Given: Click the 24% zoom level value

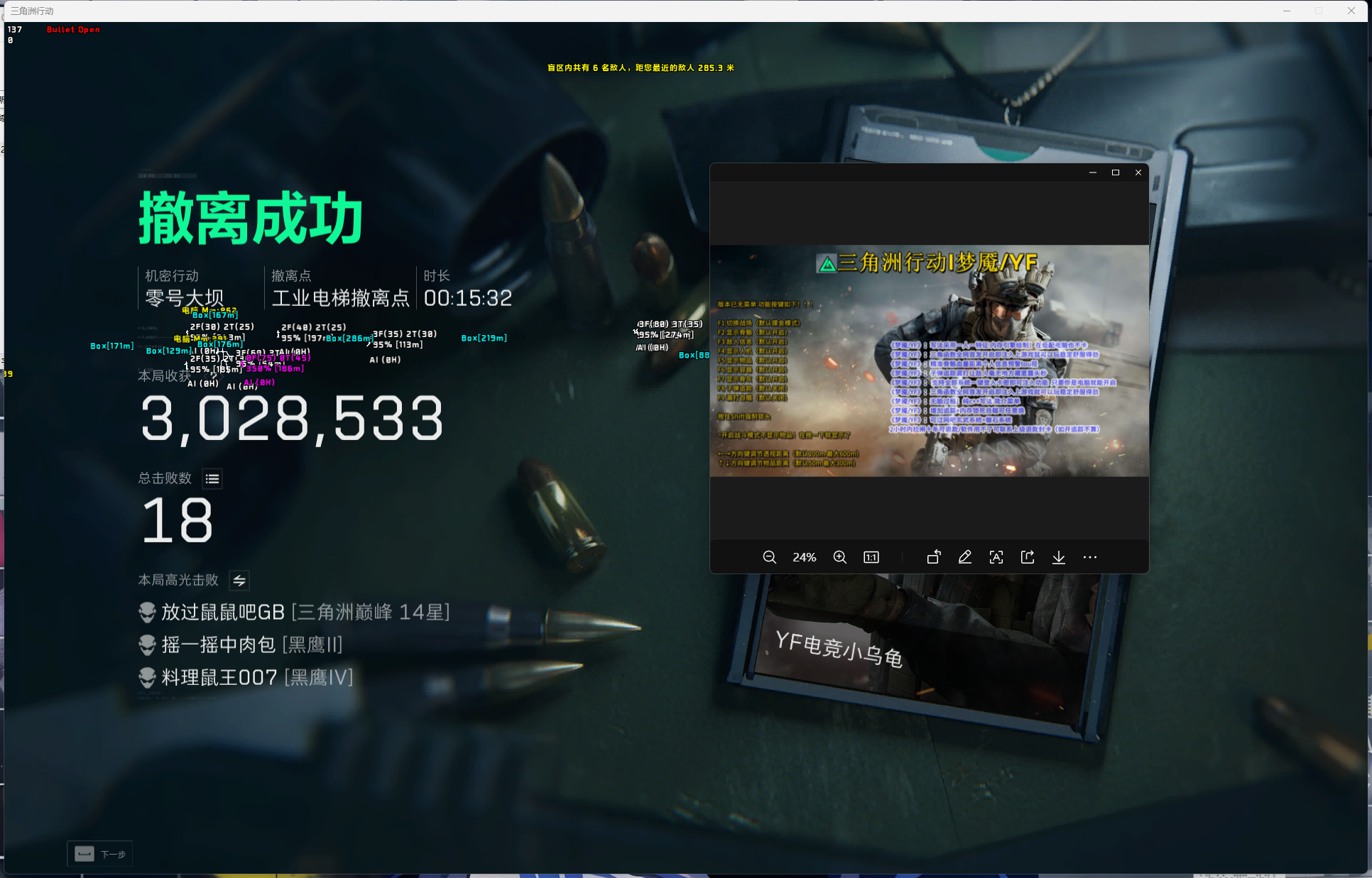Looking at the screenshot, I should coord(805,557).
